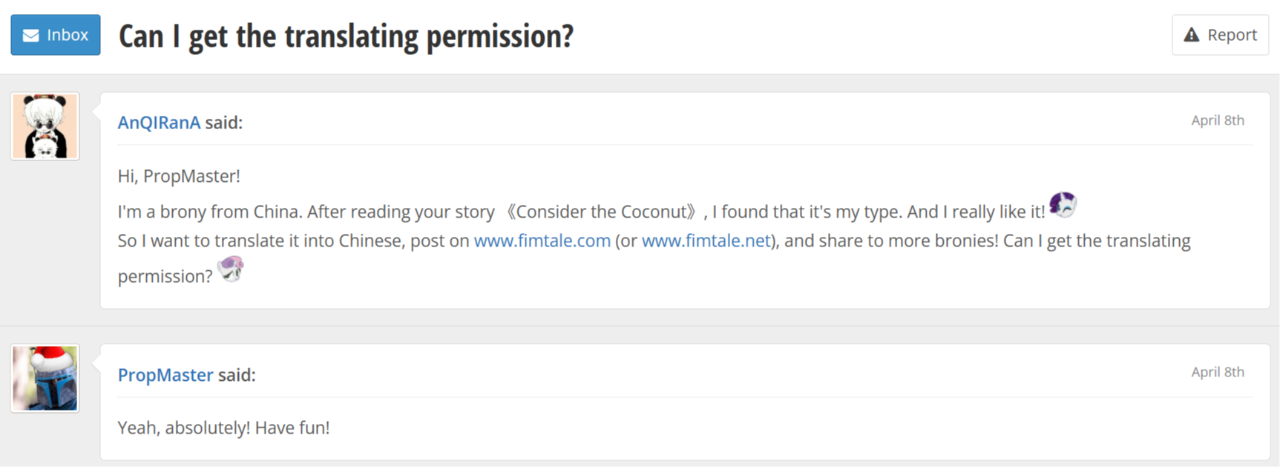Open PropMaster's Santa hat avatar
Viewport: 1280px width, 467px height.
tap(45, 378)
